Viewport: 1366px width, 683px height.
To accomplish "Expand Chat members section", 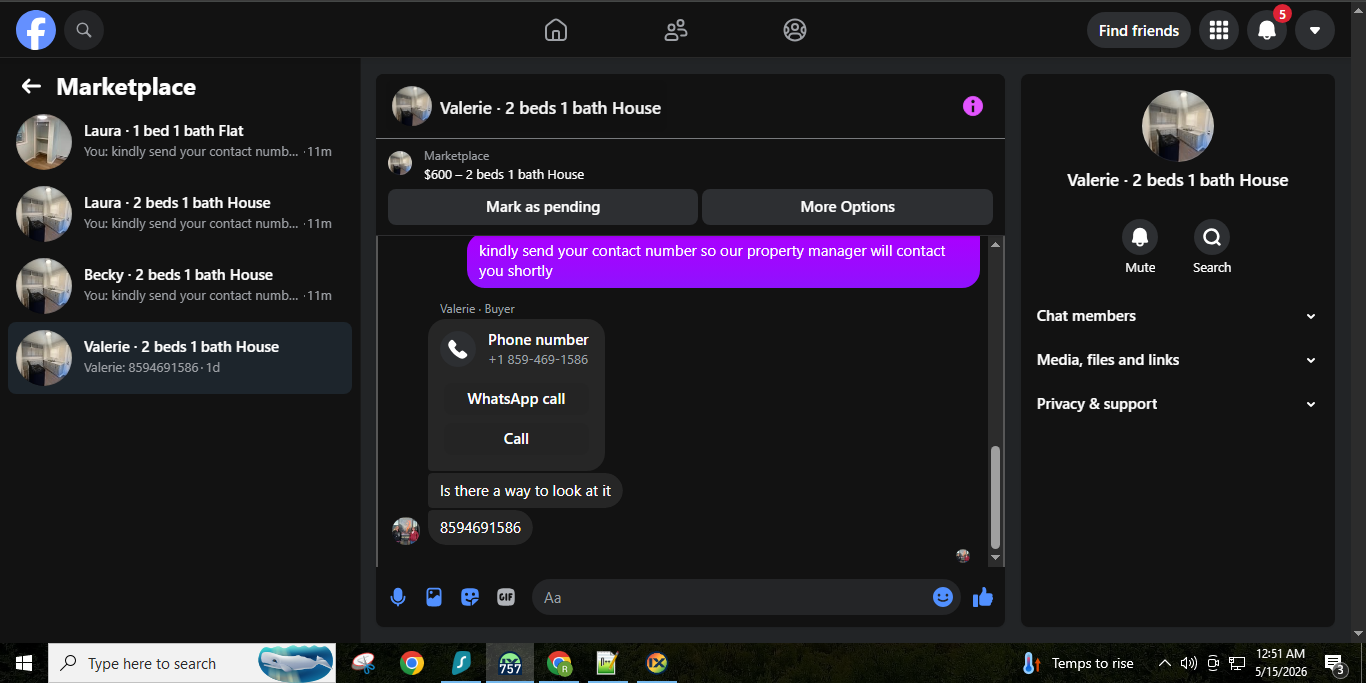I will click(x=1177, y=316).
